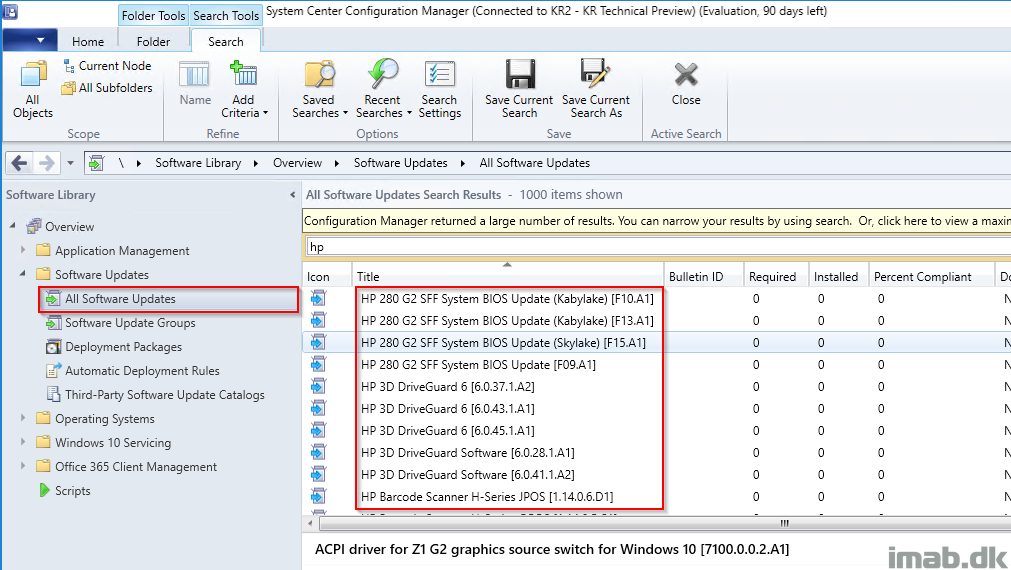1011x570 pixels.
Task: Click scrollbar left arrow in results
Action: 311,523
